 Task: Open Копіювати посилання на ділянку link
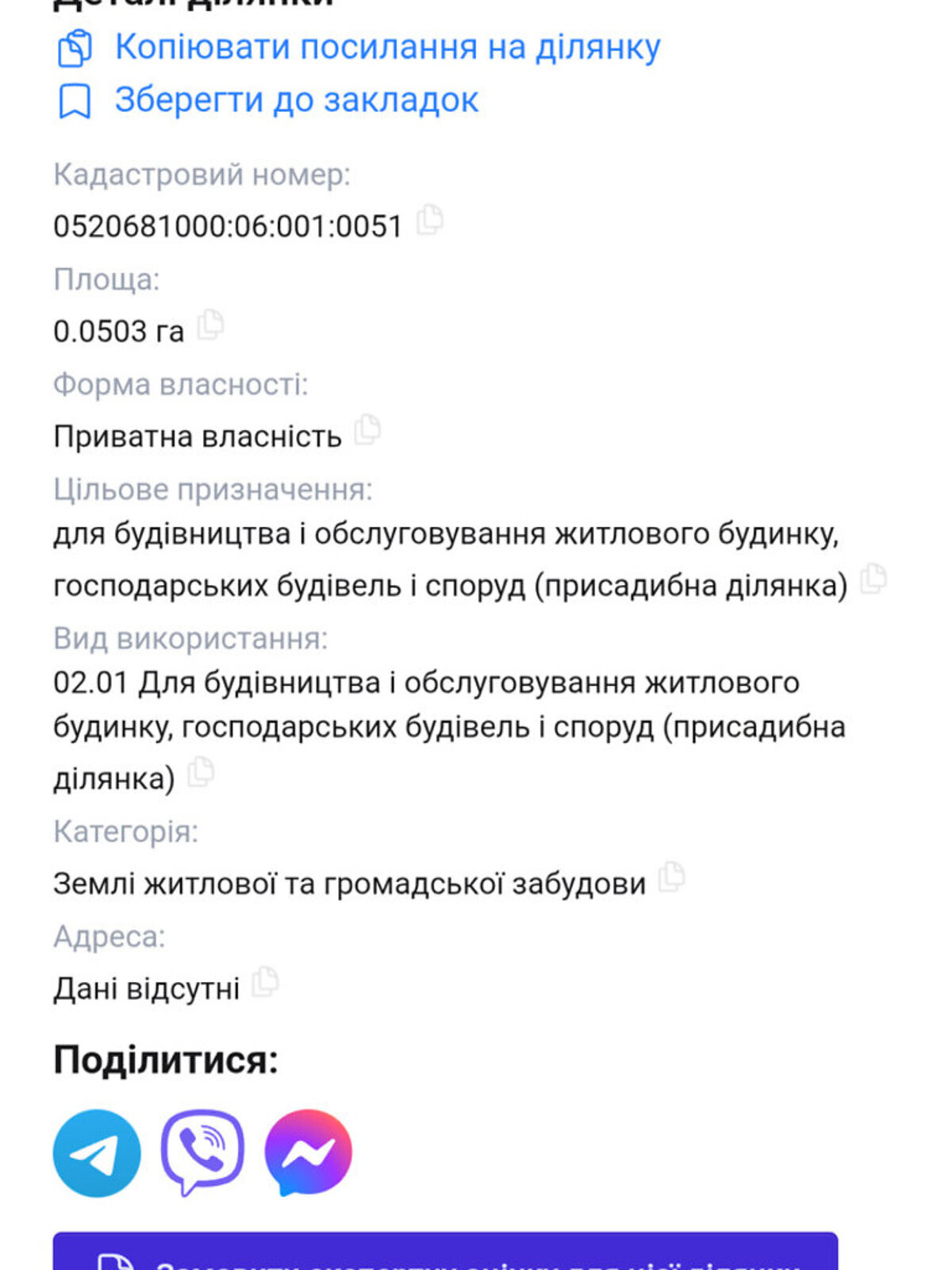click(x=387, y=48)
